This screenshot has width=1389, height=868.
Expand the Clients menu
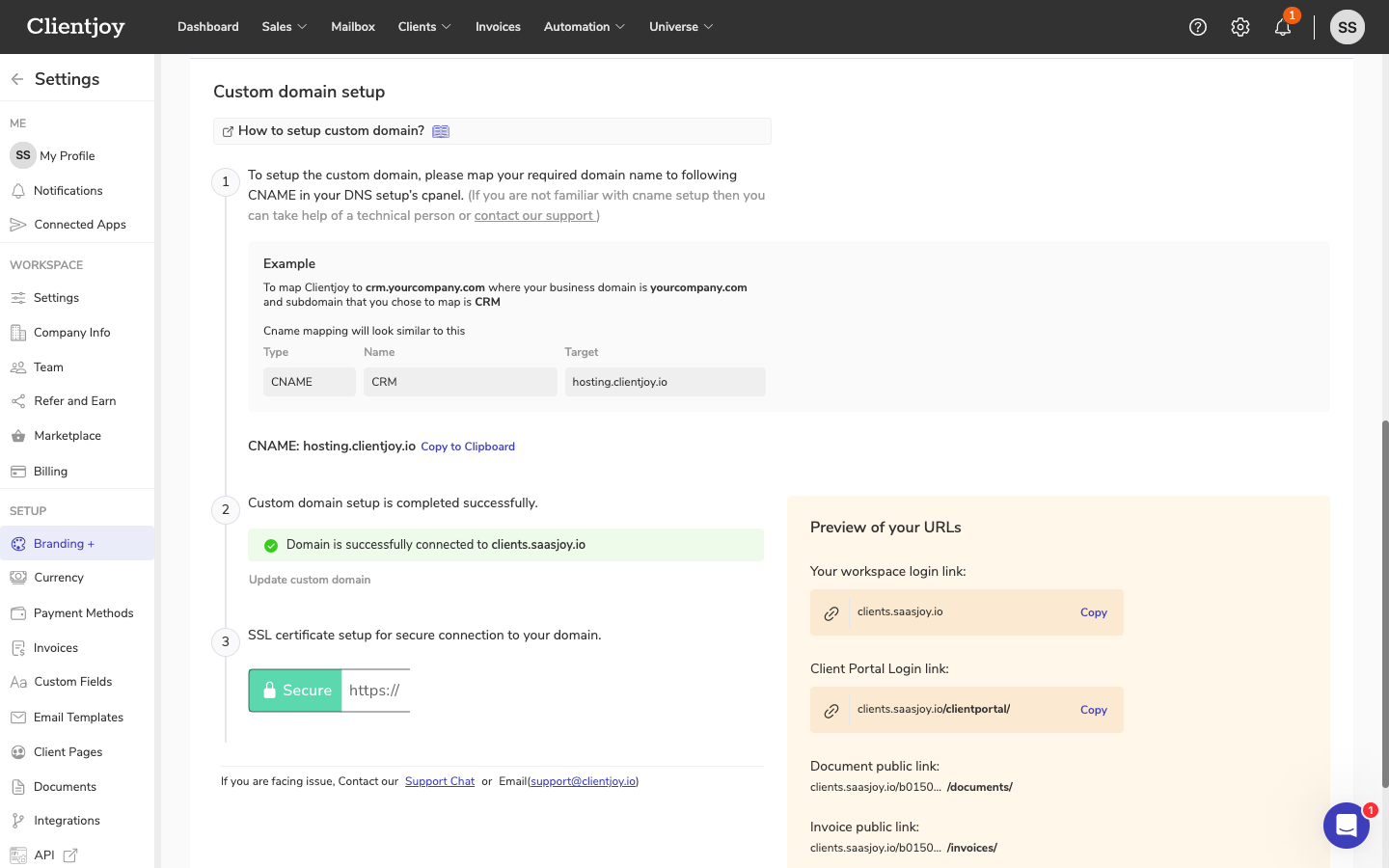coord(423,26)
